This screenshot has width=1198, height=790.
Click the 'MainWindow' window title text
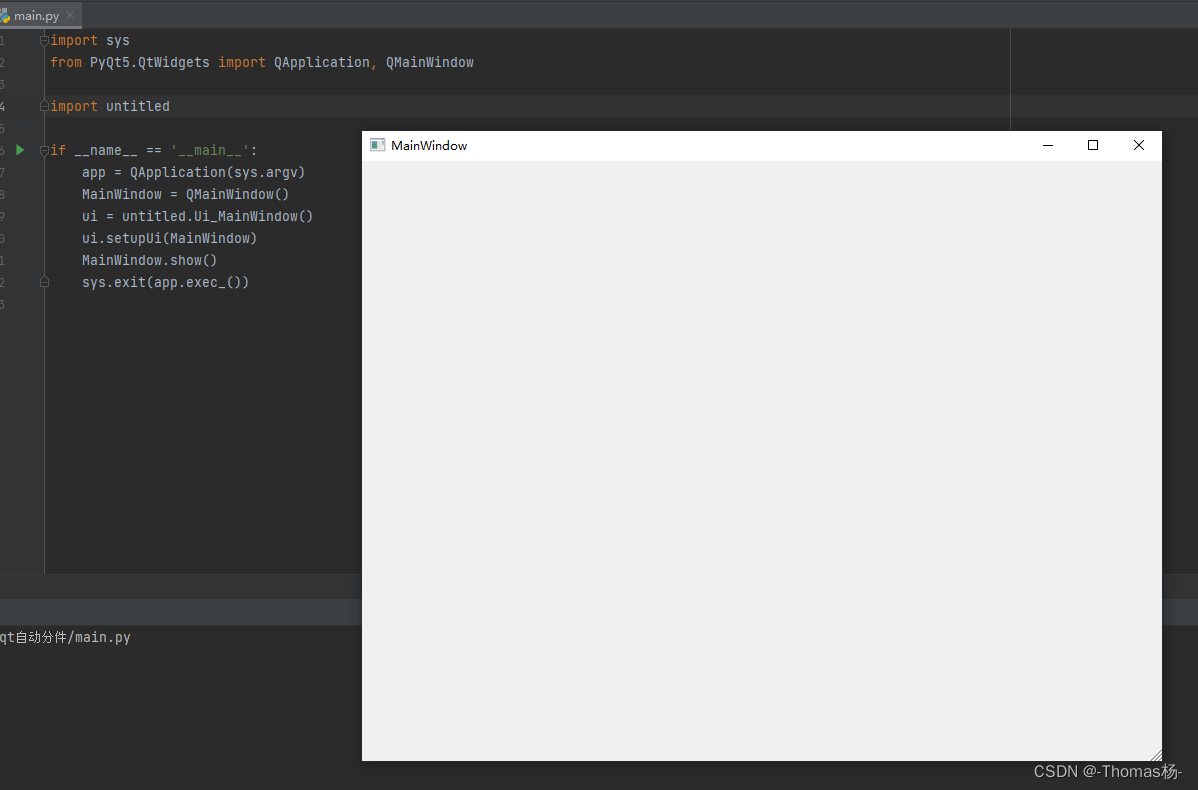pos(429,145)
